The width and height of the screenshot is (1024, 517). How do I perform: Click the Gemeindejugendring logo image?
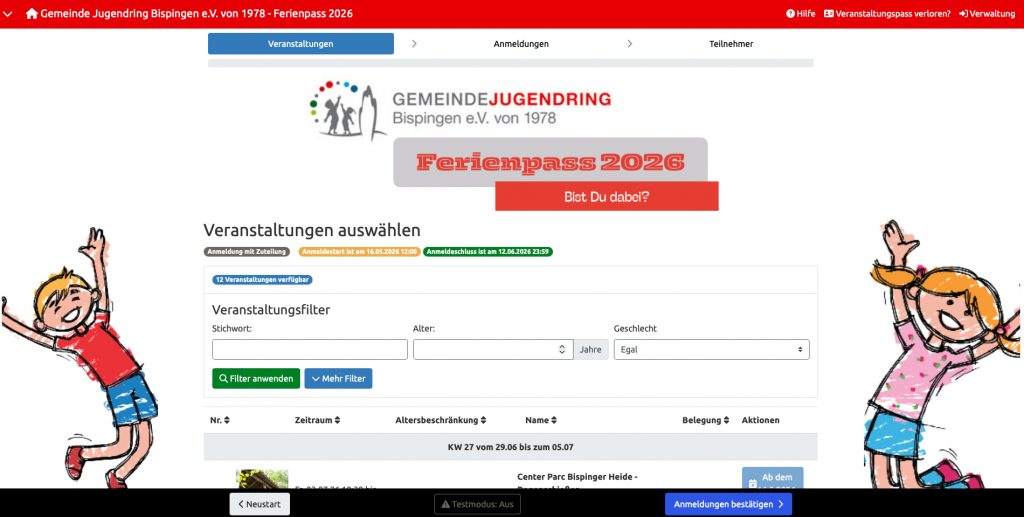[x=460, y=109]
